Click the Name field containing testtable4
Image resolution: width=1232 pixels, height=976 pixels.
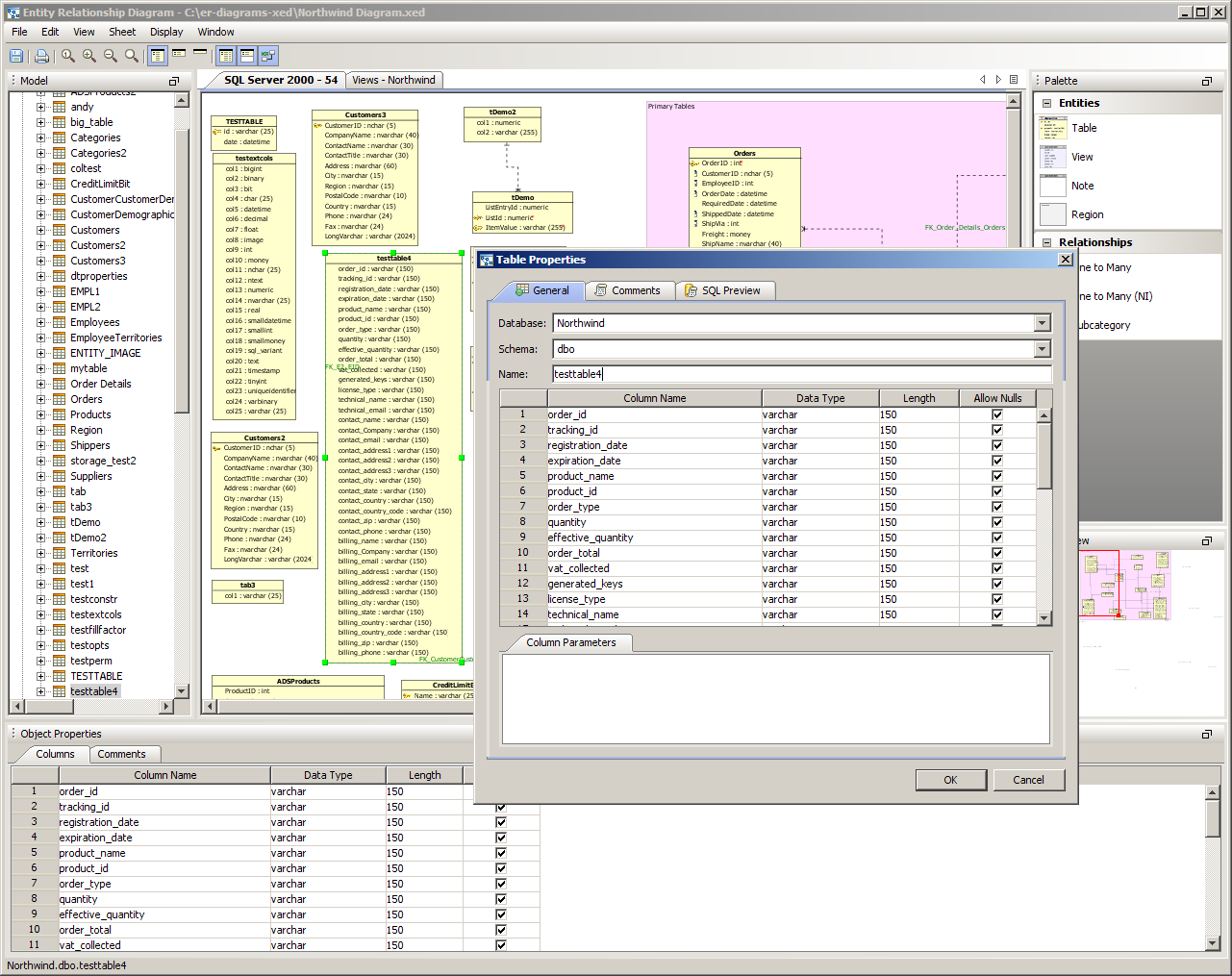pyautogui.click(x=801, y=374)
